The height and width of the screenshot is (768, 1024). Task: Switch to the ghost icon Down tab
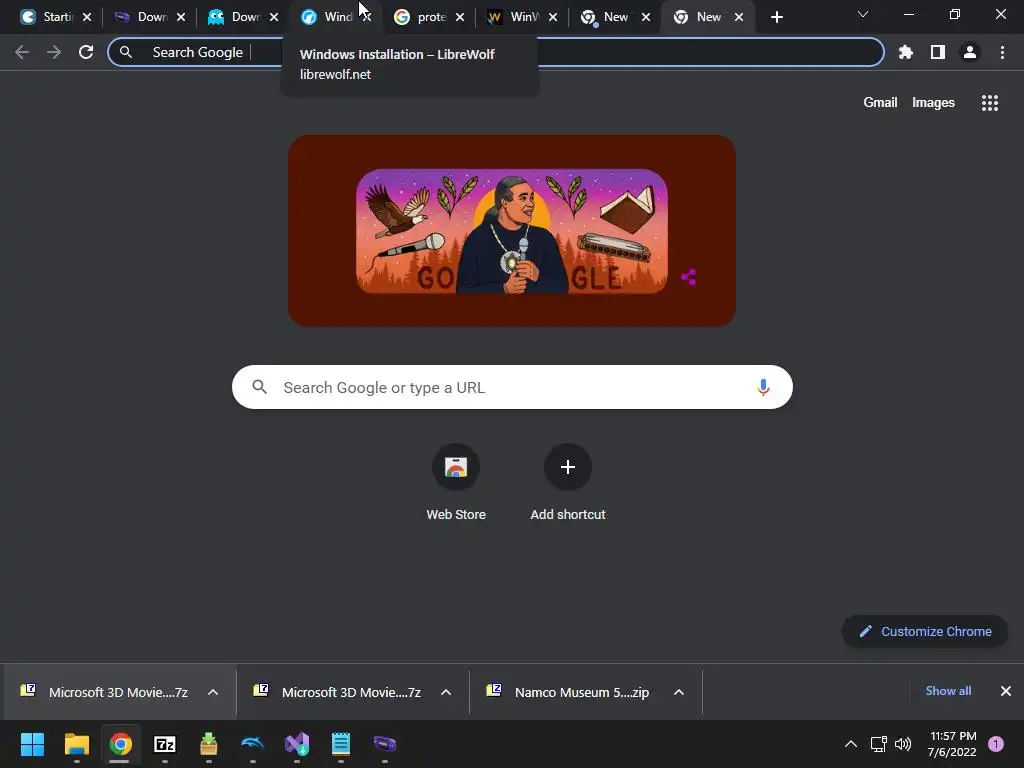234,17
